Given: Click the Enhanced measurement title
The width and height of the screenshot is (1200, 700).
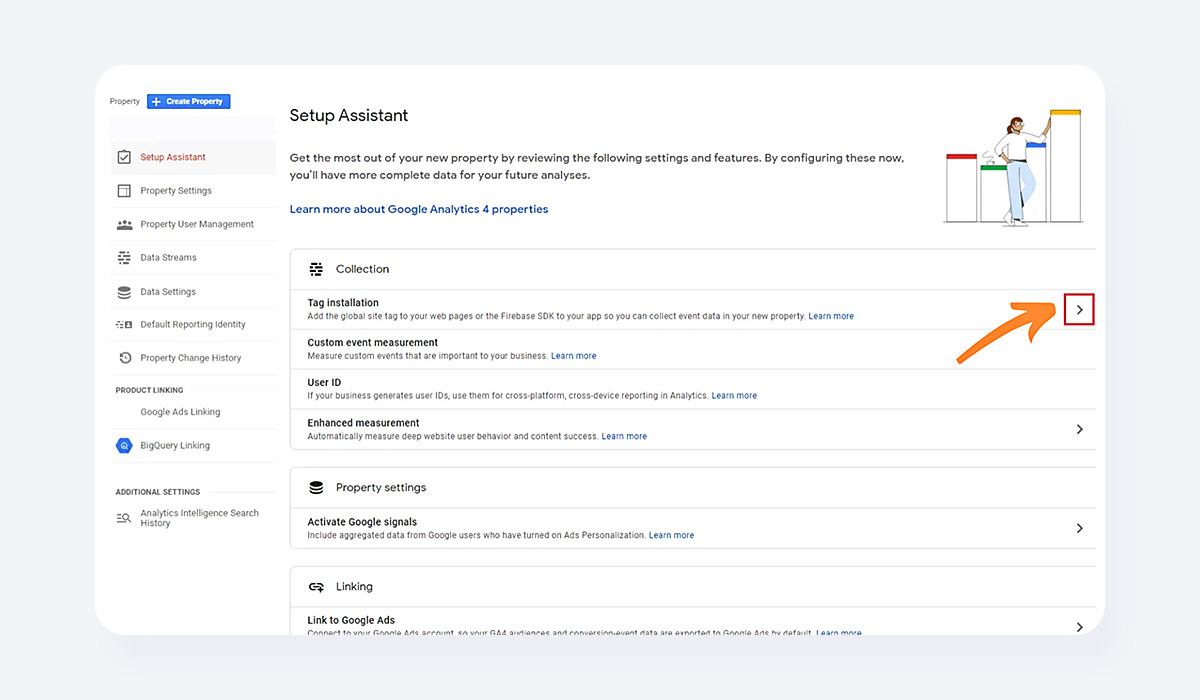Looking at the screenshot, I should tap(363, 423).
